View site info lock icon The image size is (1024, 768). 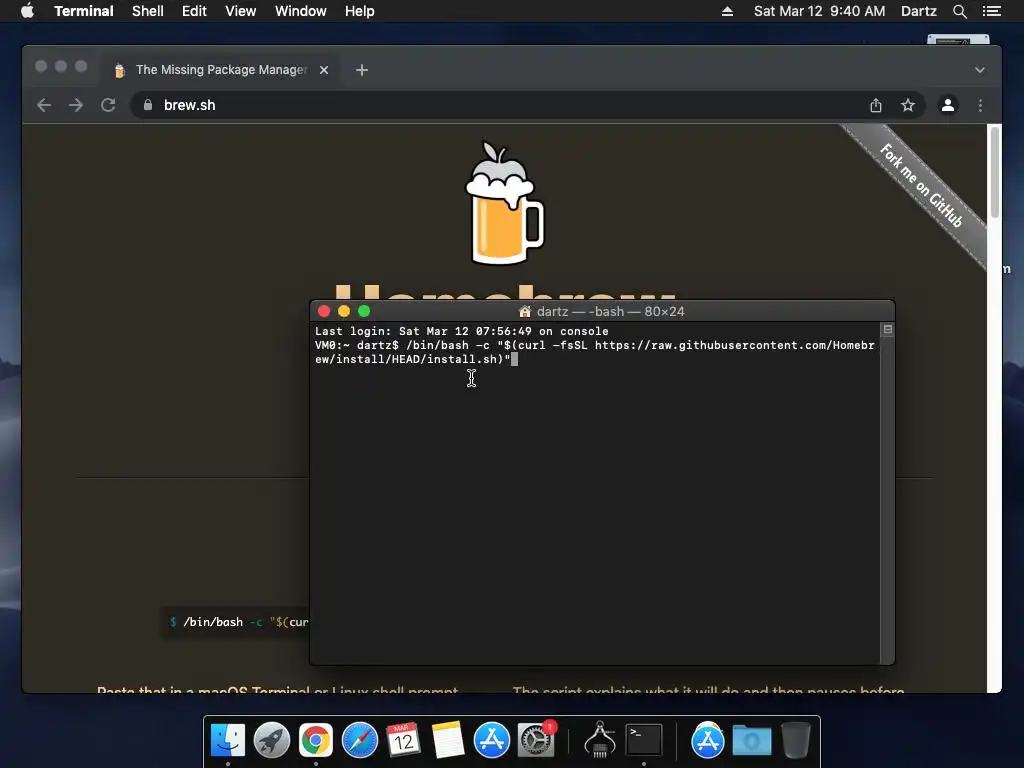(148, 105)
